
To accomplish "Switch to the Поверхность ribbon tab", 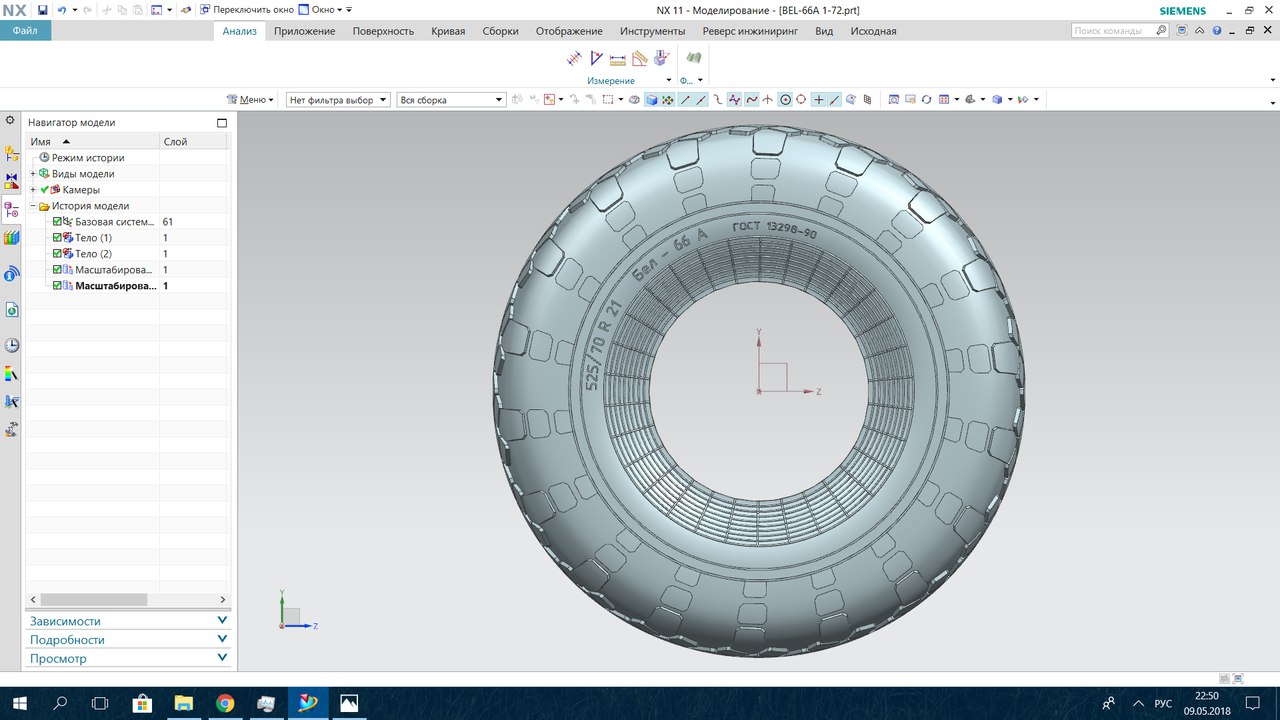I will click(x=383, y=31).
